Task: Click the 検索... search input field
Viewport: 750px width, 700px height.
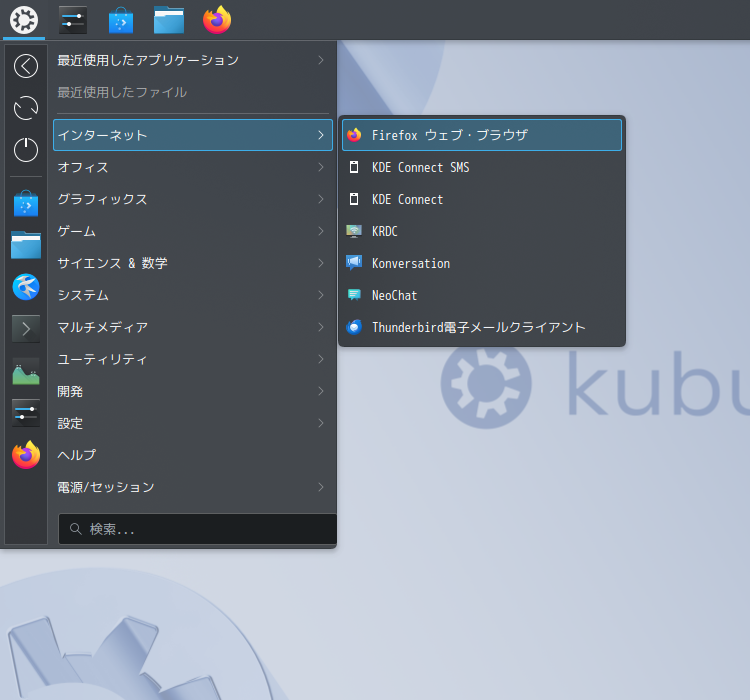Action: point(198,529)
